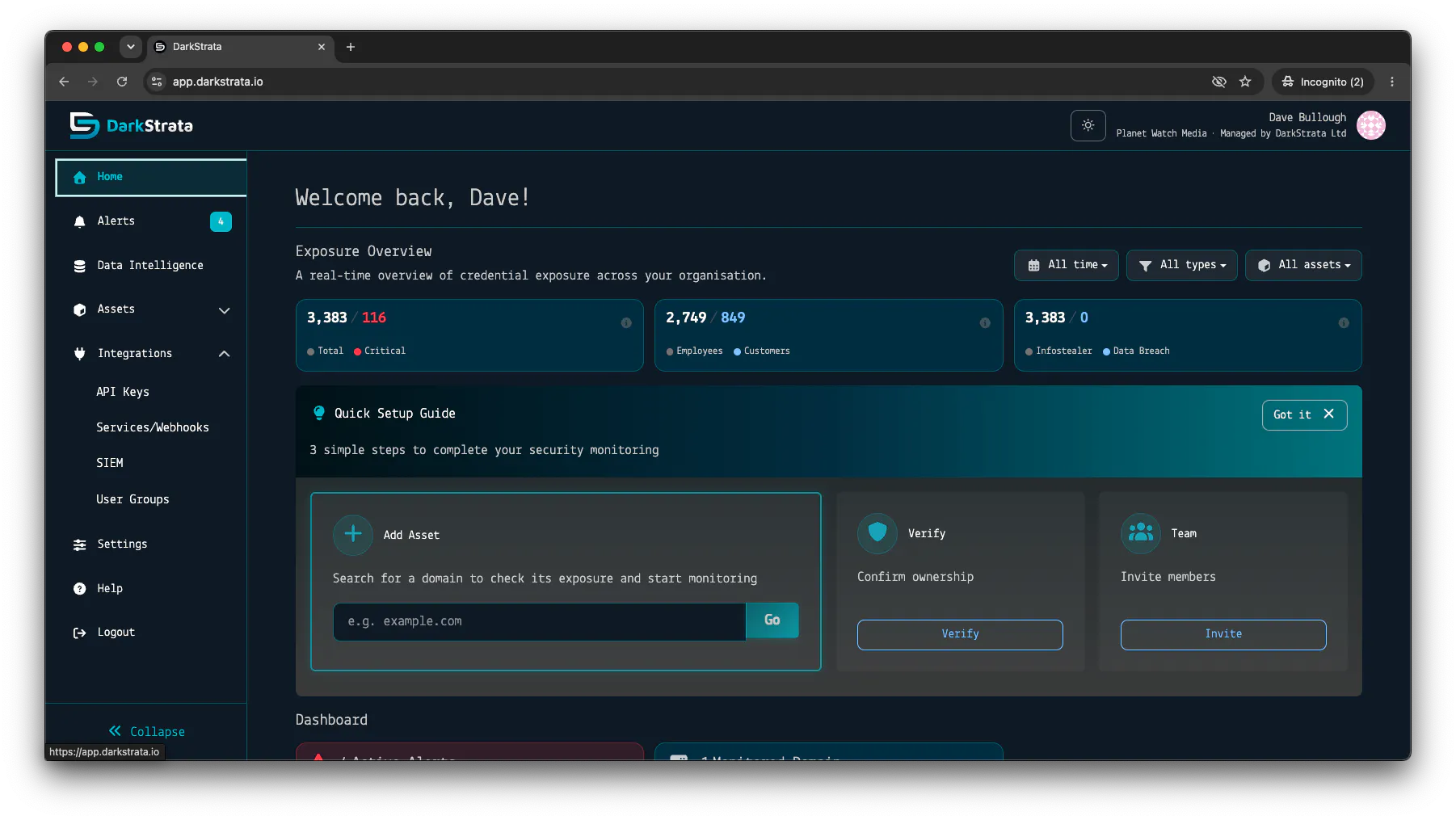Click the Integrations plug icon

pos(79,354)
